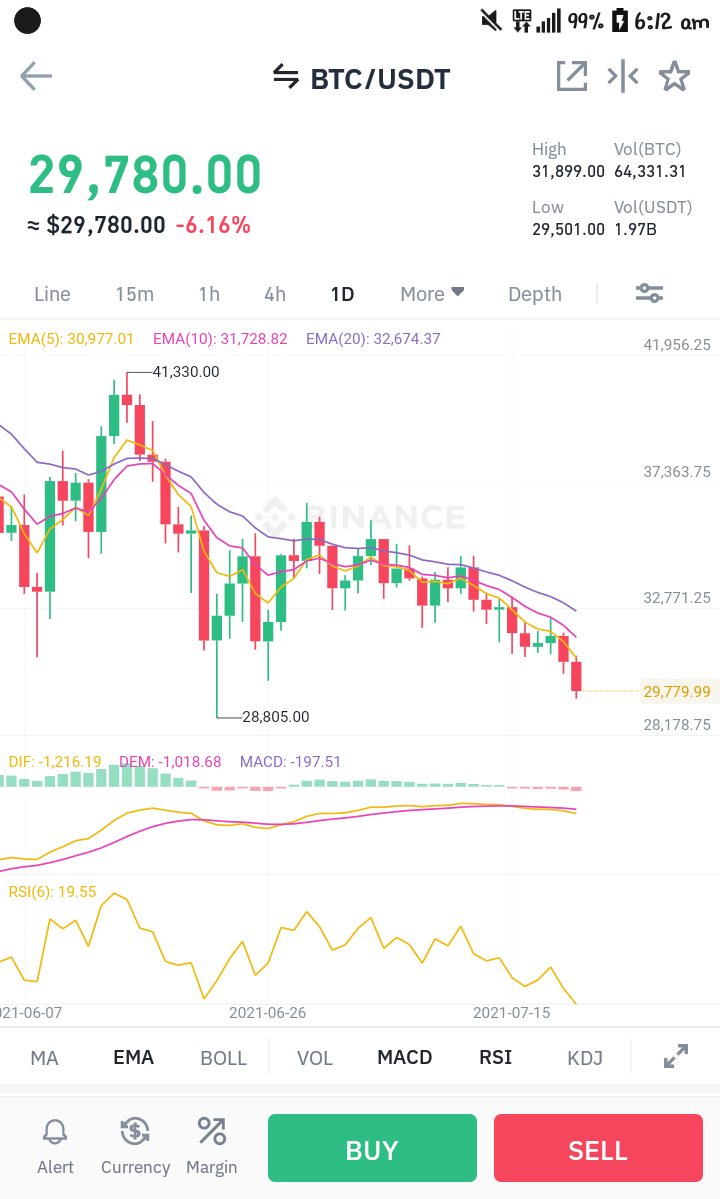Open the share chart icon
Image resolution: width=720 pixels, height=1199 pixels.
tap(571, 76)
